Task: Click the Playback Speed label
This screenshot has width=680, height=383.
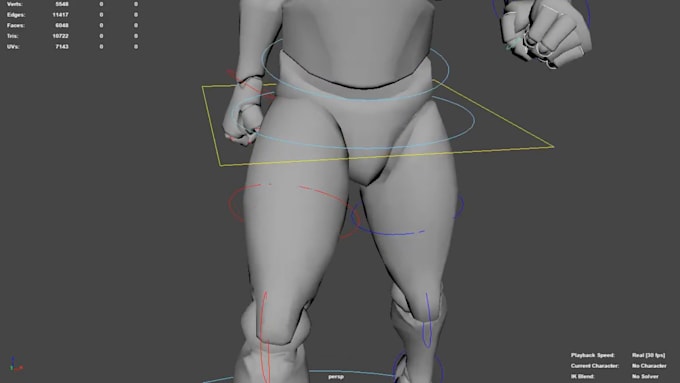Action: tap(592, 355)
